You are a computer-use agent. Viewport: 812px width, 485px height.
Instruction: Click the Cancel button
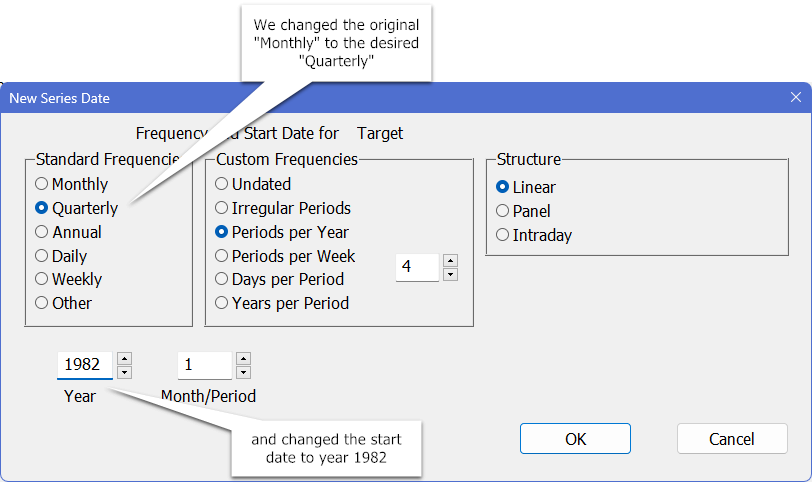coord(731,439)
